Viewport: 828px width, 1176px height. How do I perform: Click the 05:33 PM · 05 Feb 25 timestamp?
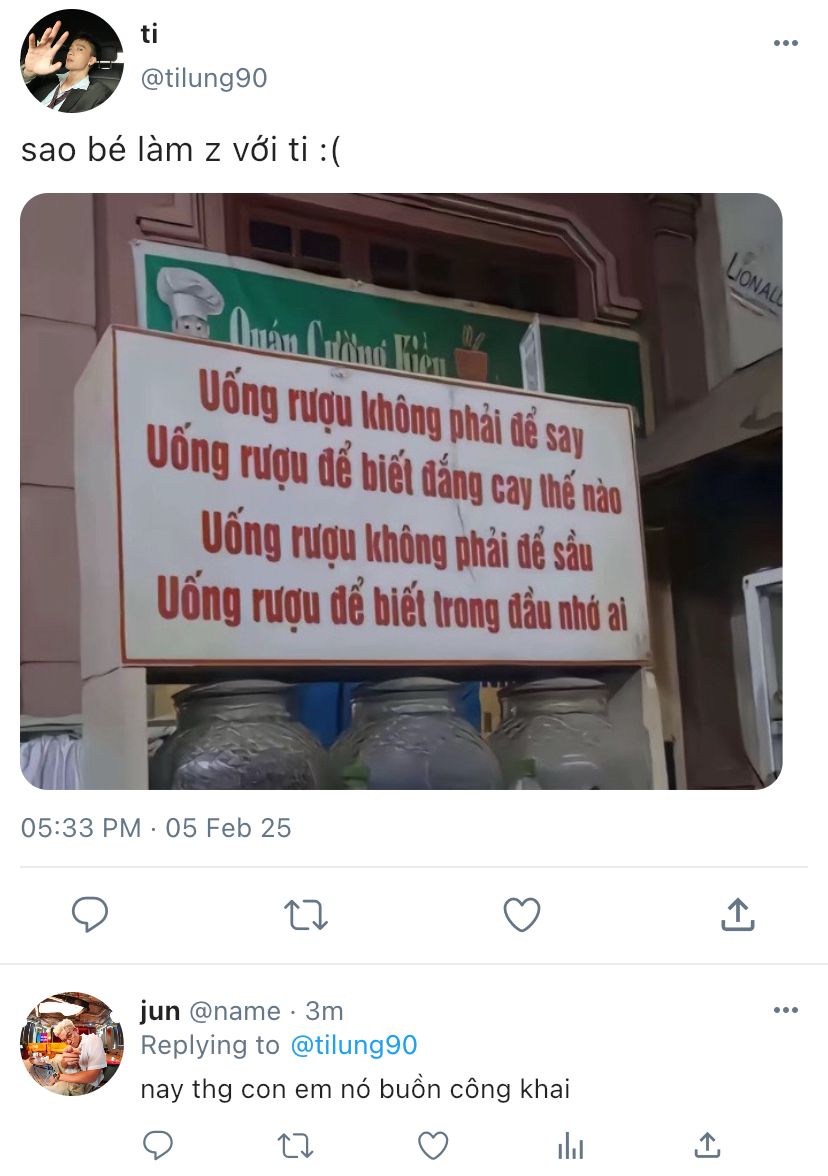(x=156, y=828)
